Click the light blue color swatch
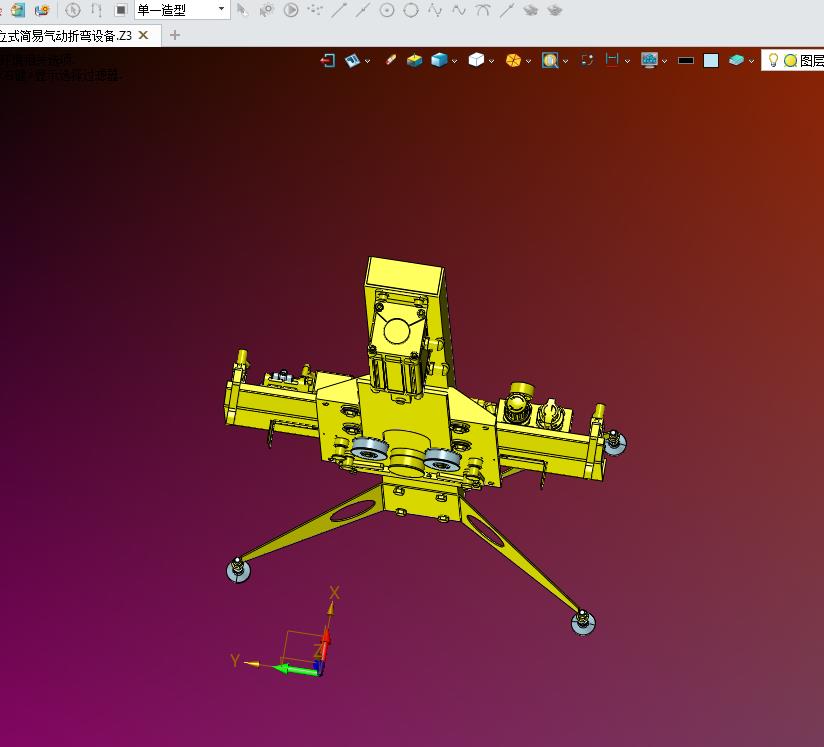The width and height of the screenshot is (824, 747). coord(711,61)
